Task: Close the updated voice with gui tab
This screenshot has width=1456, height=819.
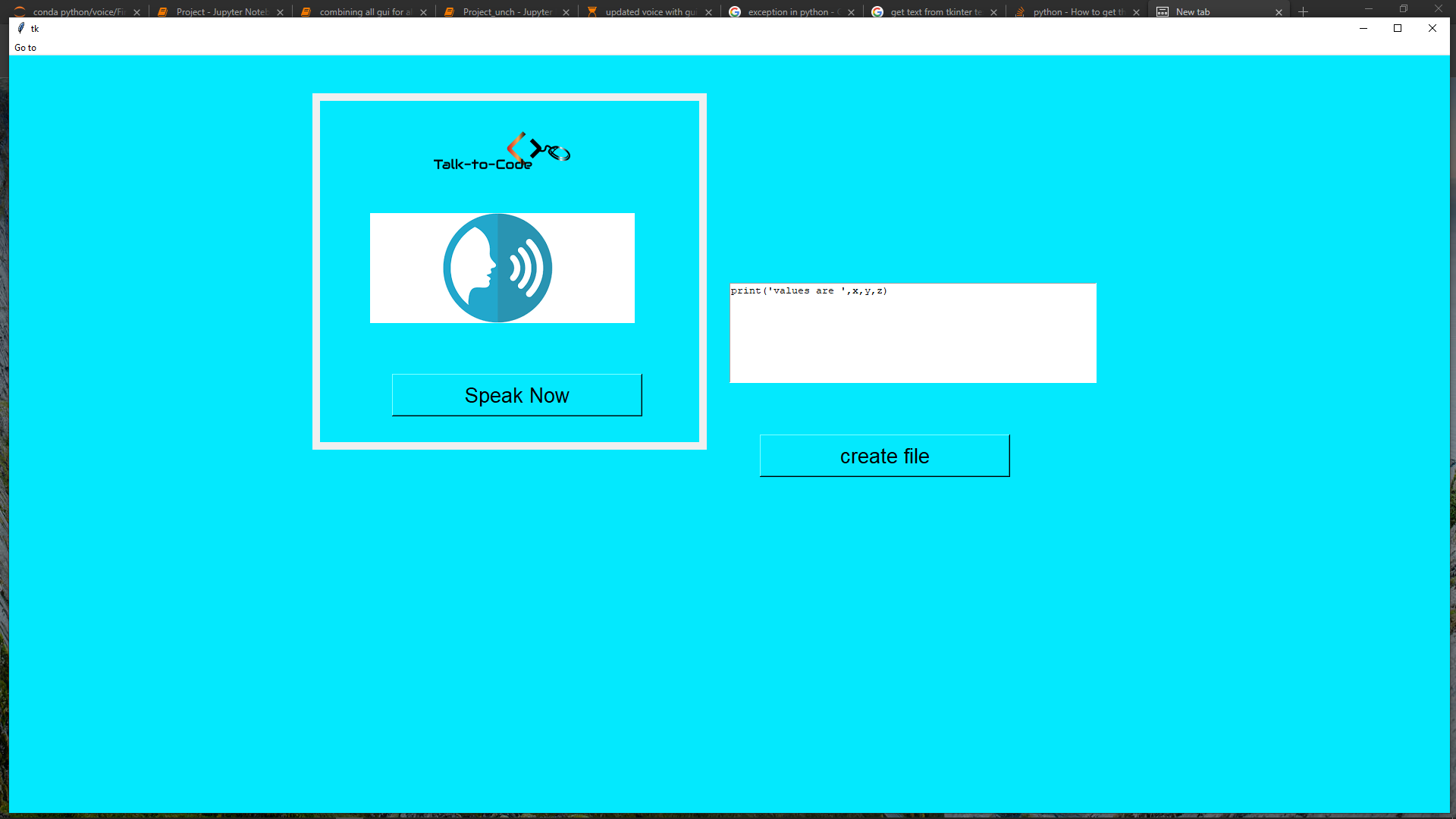Action: coord(708,12)
